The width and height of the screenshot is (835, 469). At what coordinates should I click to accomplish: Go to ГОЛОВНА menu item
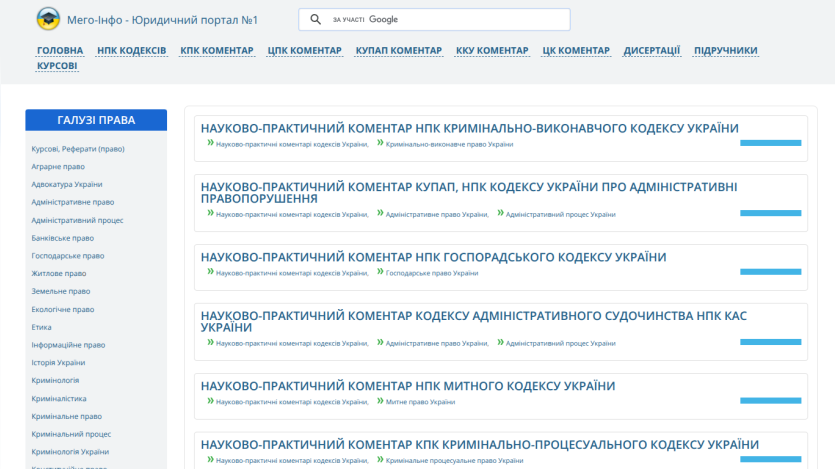[x=60, y=51]
